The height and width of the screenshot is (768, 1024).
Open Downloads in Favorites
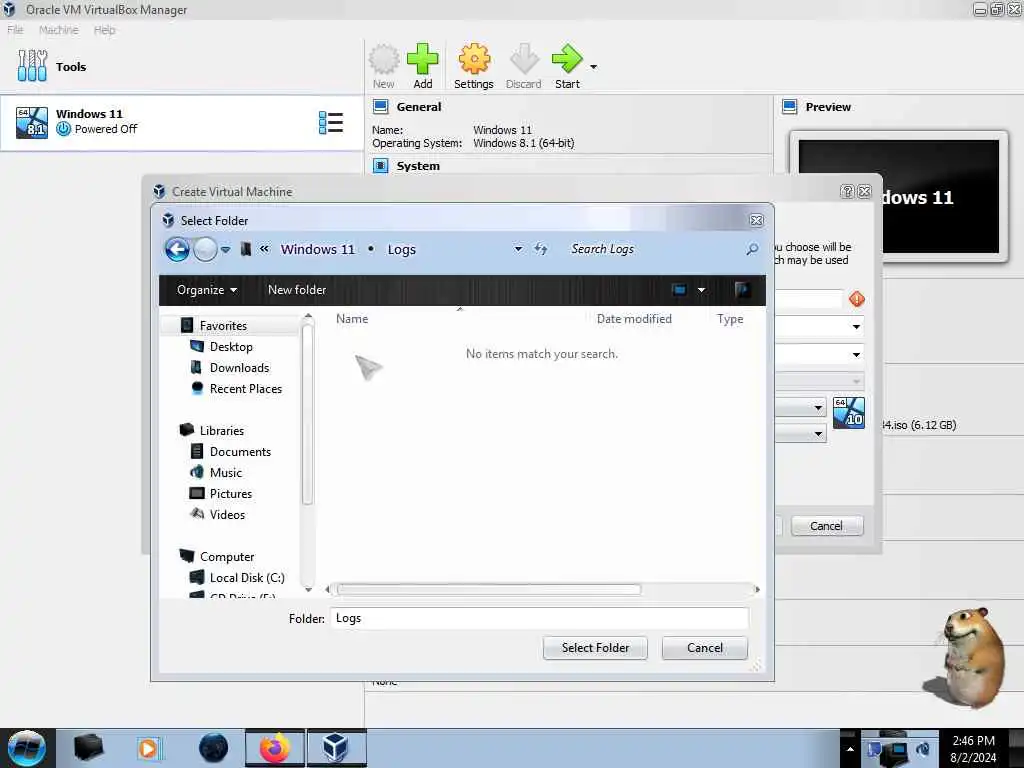[239, 368]
